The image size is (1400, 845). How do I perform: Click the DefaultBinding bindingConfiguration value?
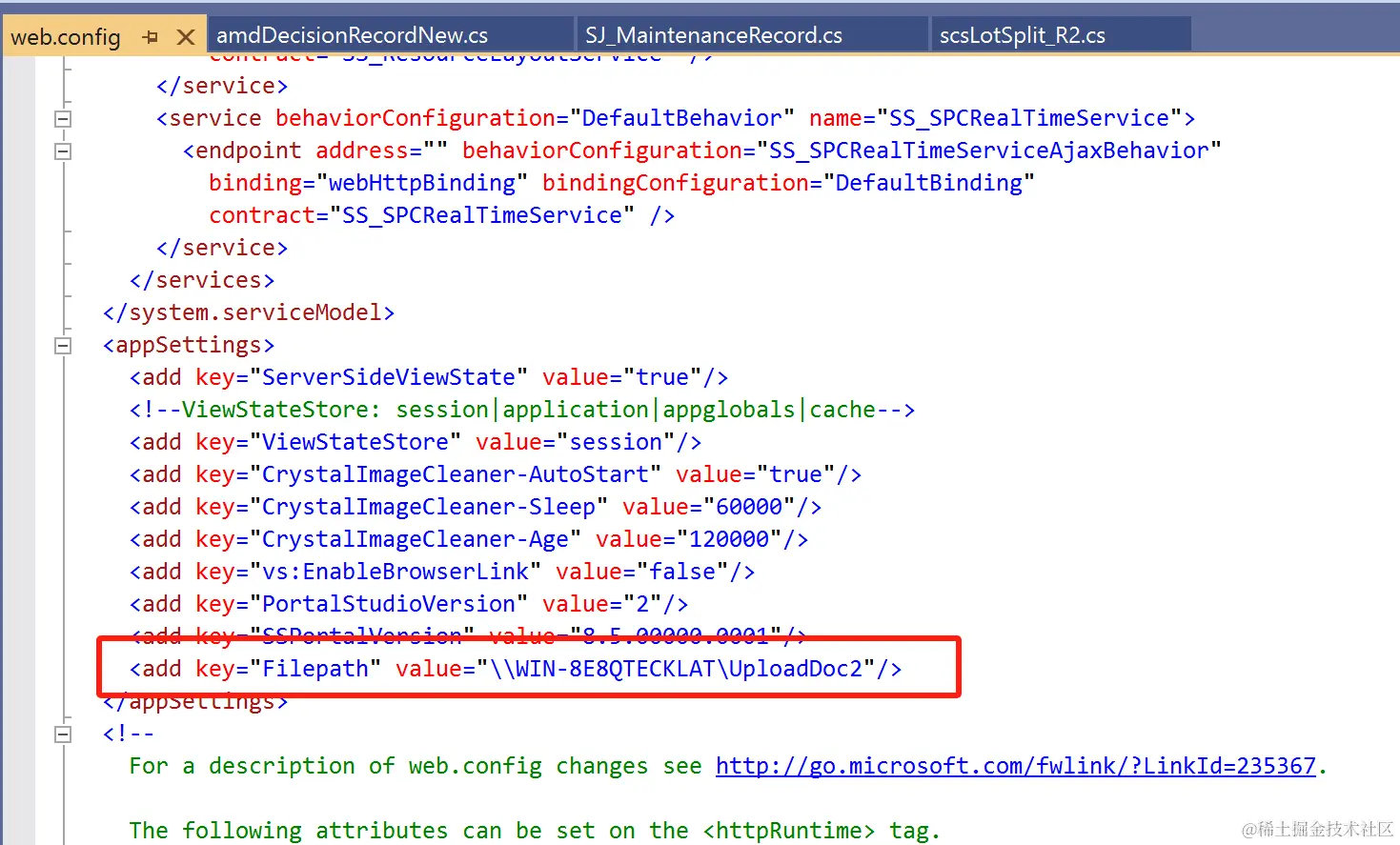point(929,183)
